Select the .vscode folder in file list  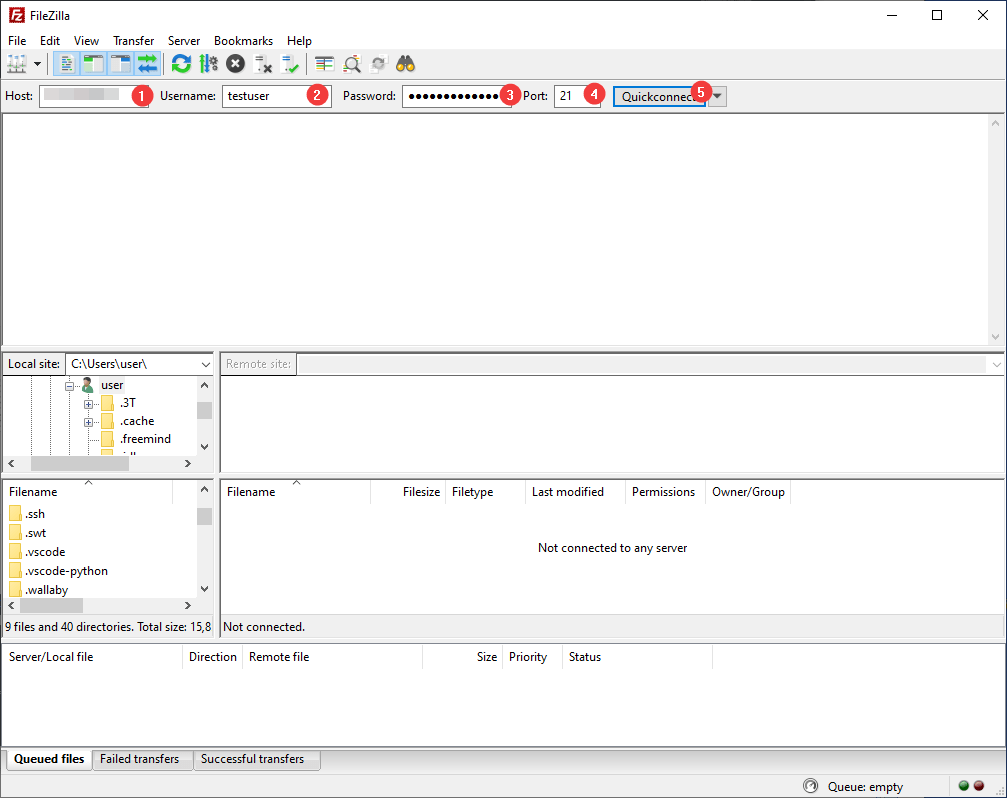click(x=45, y=551)
